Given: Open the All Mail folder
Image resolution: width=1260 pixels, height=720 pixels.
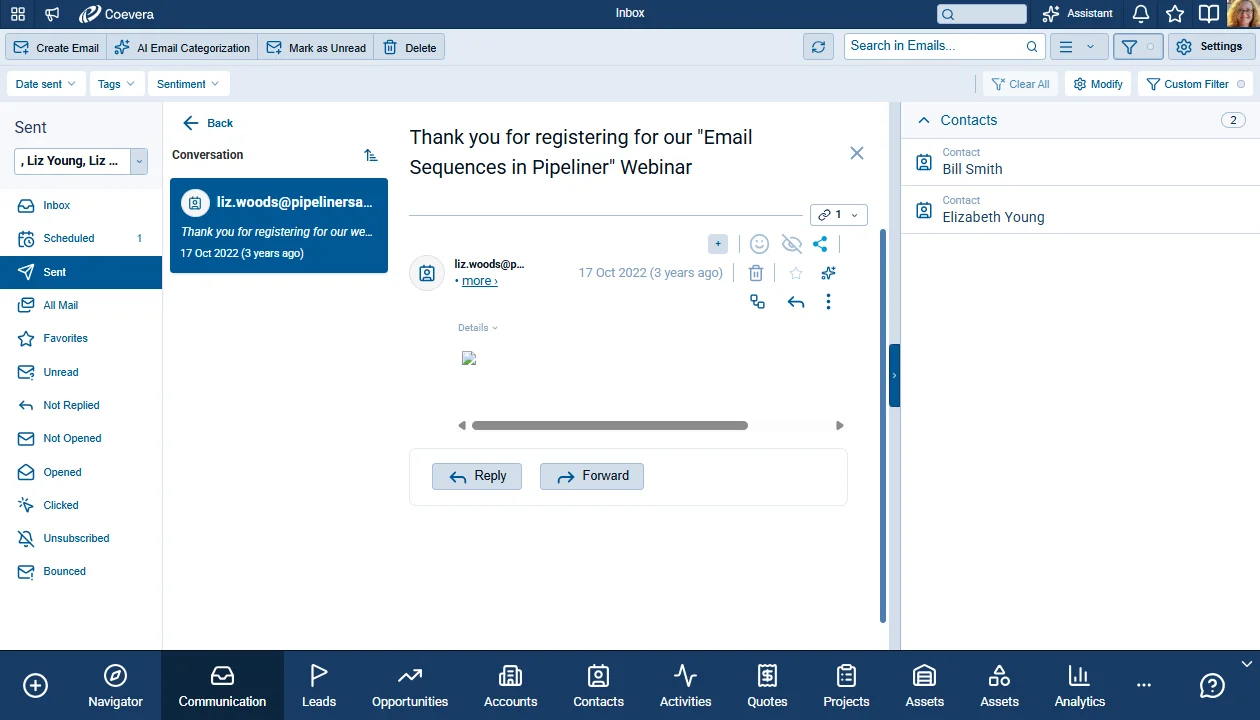Looking at the screenshot, I should (x=81, y=305).
